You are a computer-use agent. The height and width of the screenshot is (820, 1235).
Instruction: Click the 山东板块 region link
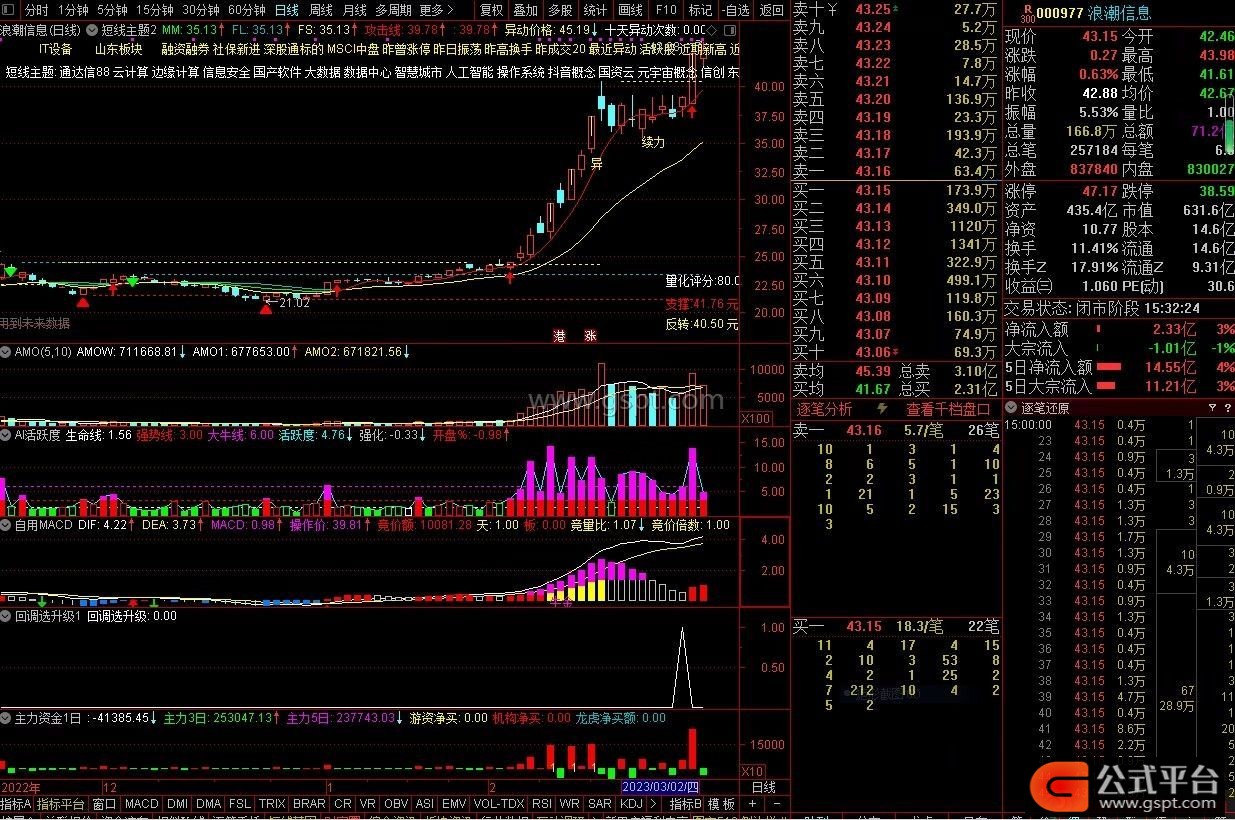click(x=119, y=49)
